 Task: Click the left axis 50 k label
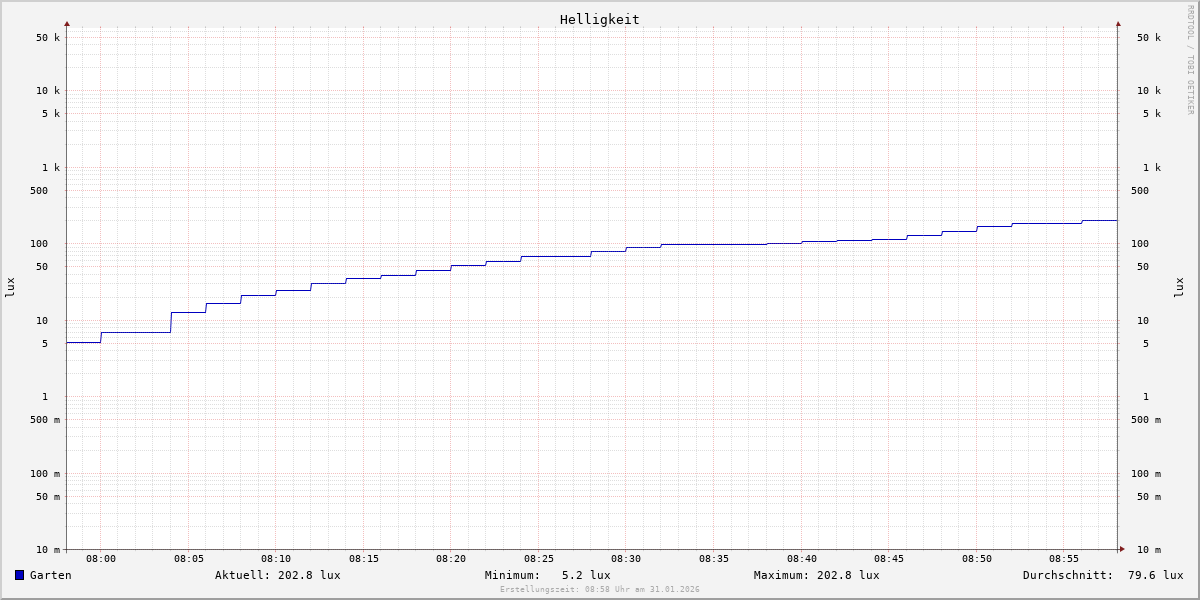(48, 38)
